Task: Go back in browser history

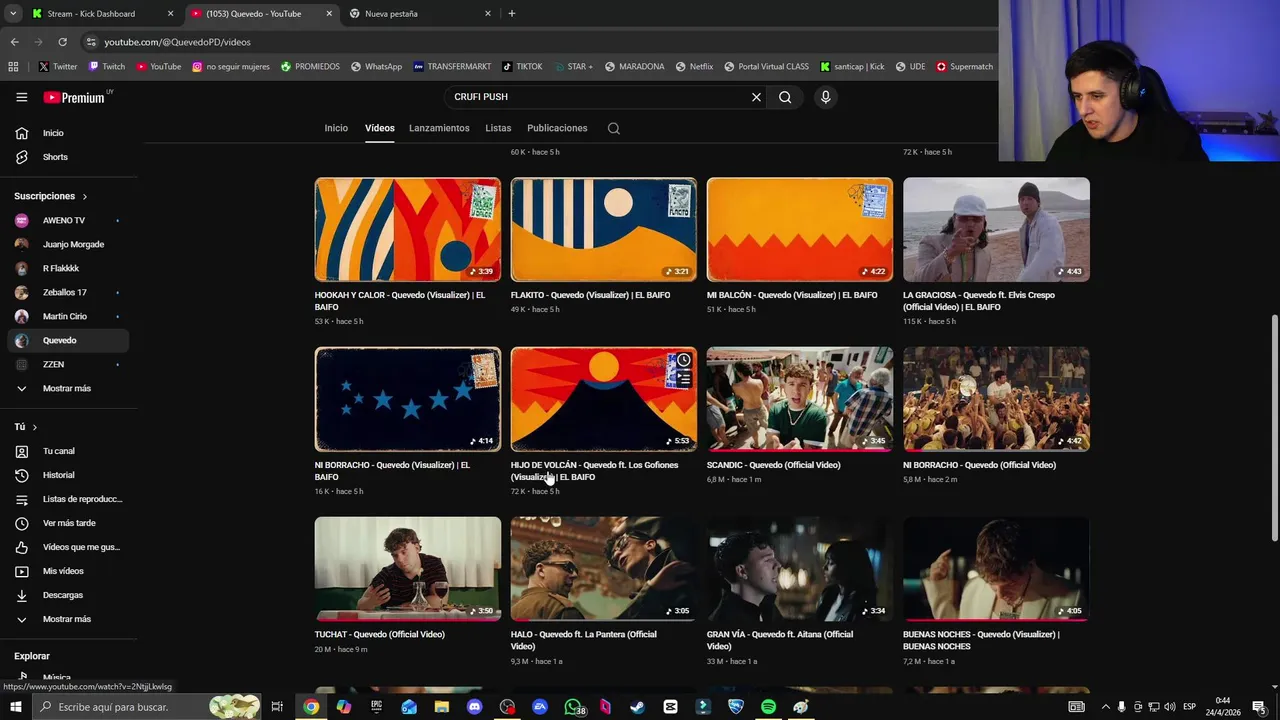Action: (x=14, y=42)
